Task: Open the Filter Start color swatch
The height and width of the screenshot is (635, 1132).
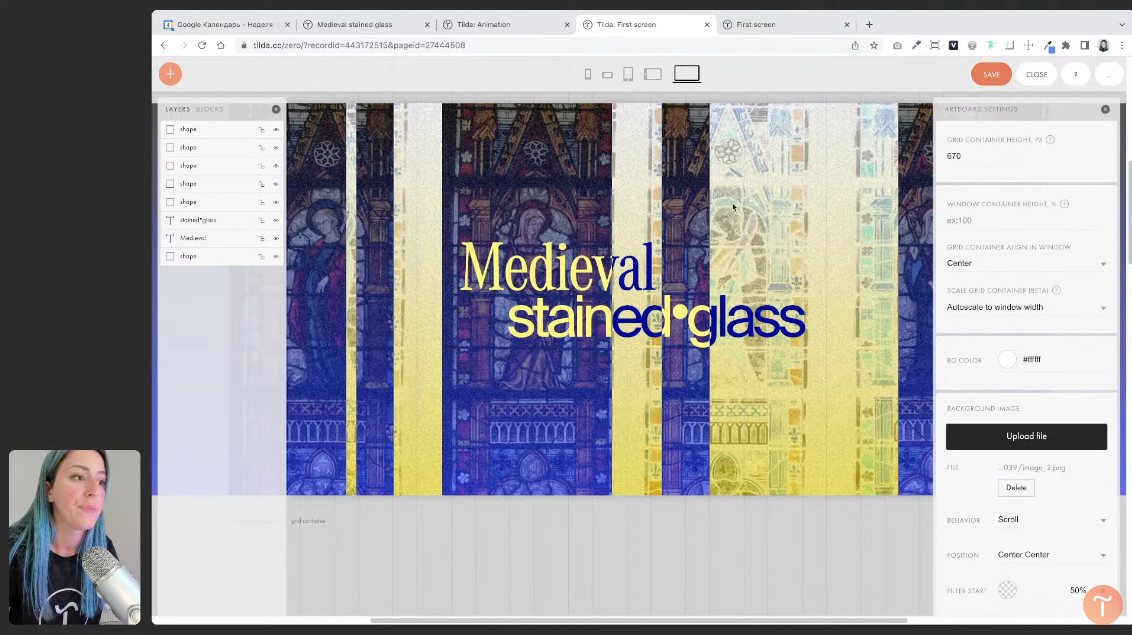Action: coord(1007,590)
